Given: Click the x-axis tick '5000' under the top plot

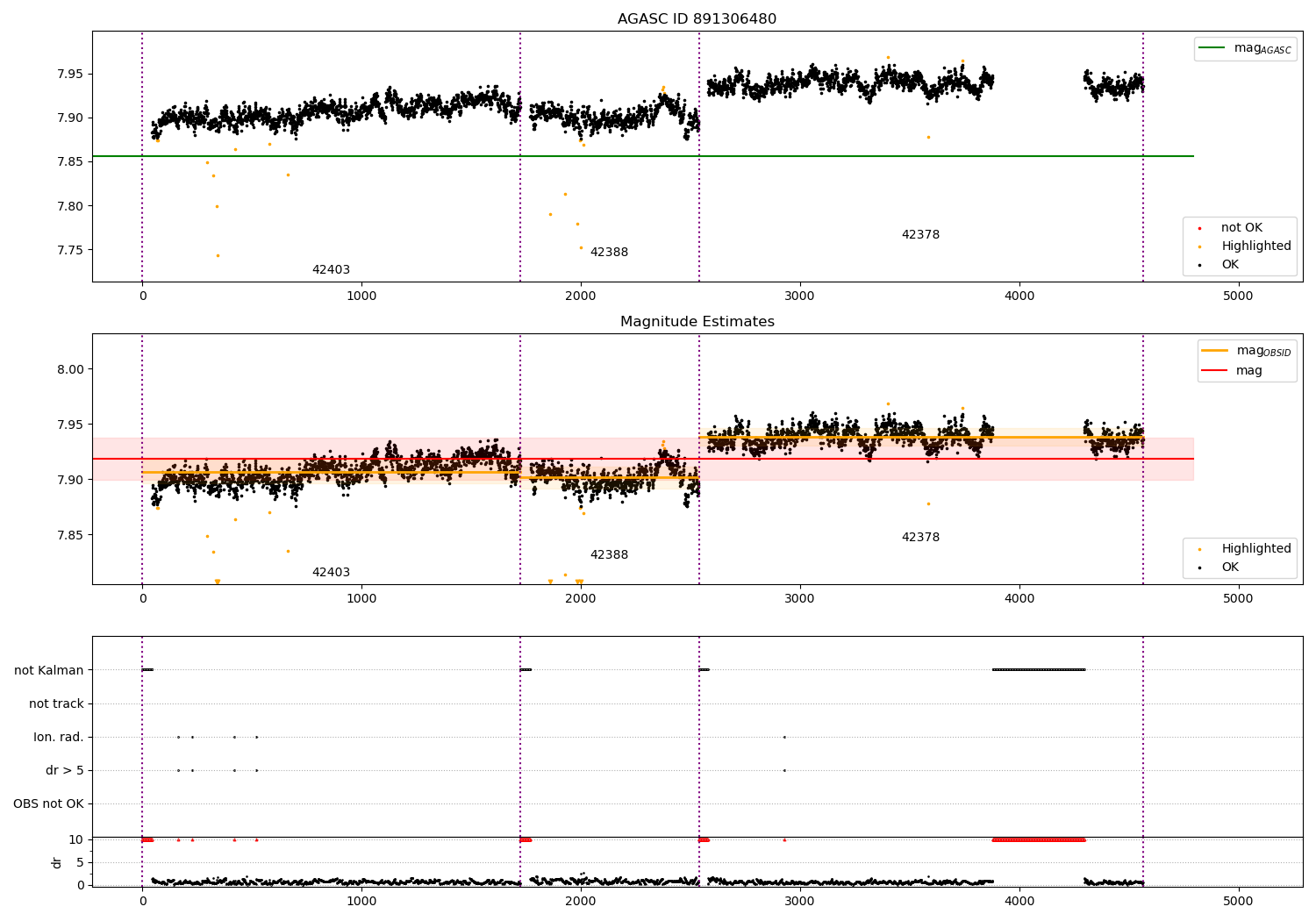Looking at the screenshot, I should pyautogui.click(x=1238, y=296).
